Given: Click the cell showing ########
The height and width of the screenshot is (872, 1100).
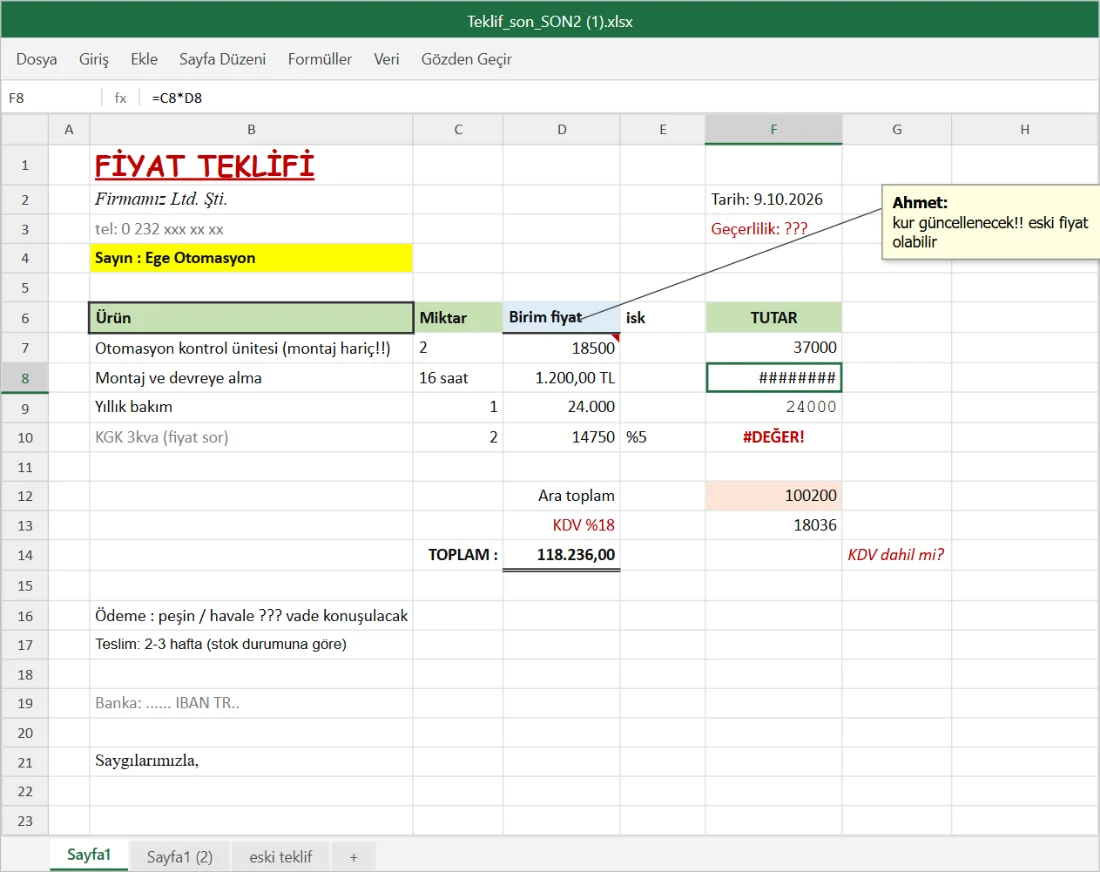Looking at the screenshot, I should (774, 377).
